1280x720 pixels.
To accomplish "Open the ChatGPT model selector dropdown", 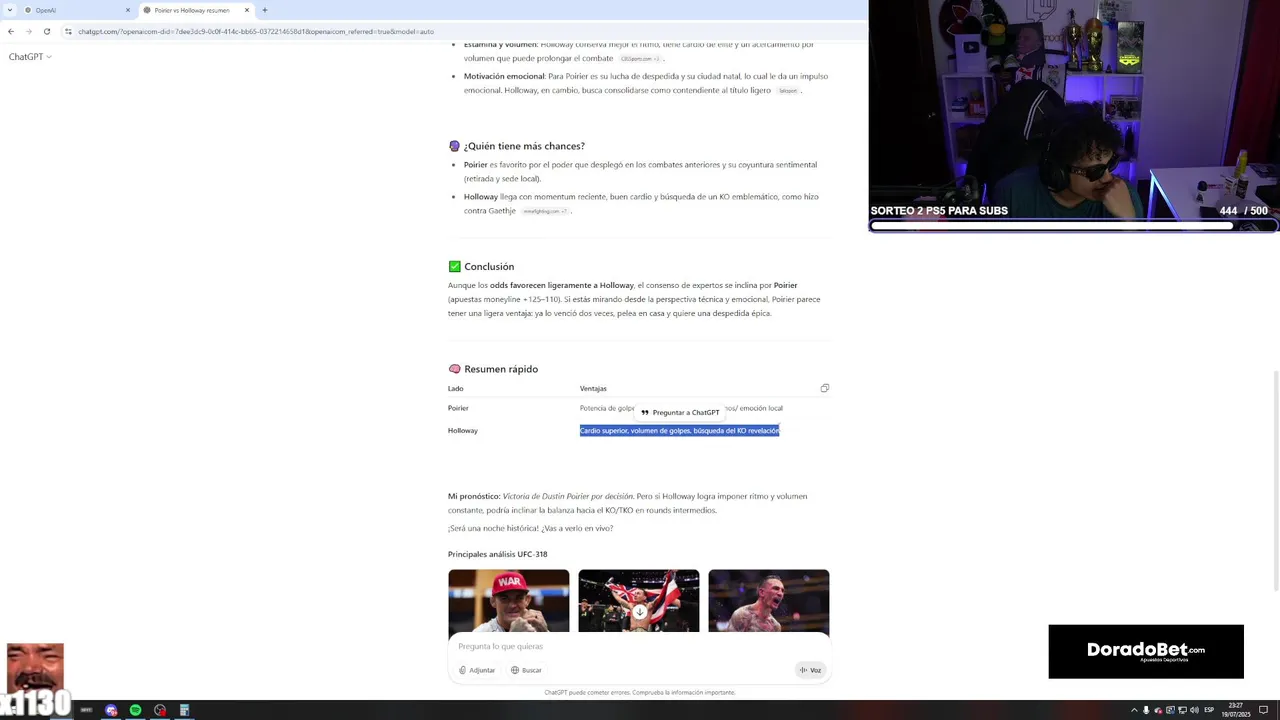I will click(x=30, y=57).
